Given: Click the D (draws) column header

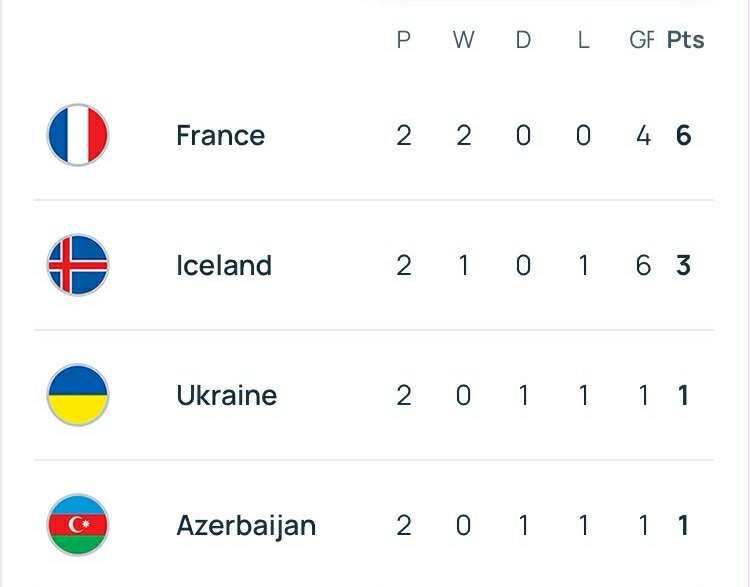Looking at the screenshot, I should 523,40.
